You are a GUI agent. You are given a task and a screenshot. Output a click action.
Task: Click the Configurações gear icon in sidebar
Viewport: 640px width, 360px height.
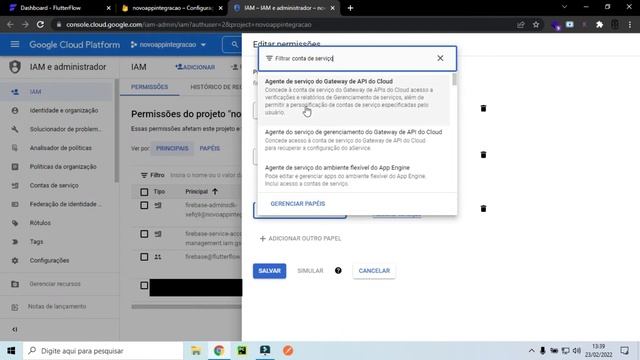(x=15, y=260)
